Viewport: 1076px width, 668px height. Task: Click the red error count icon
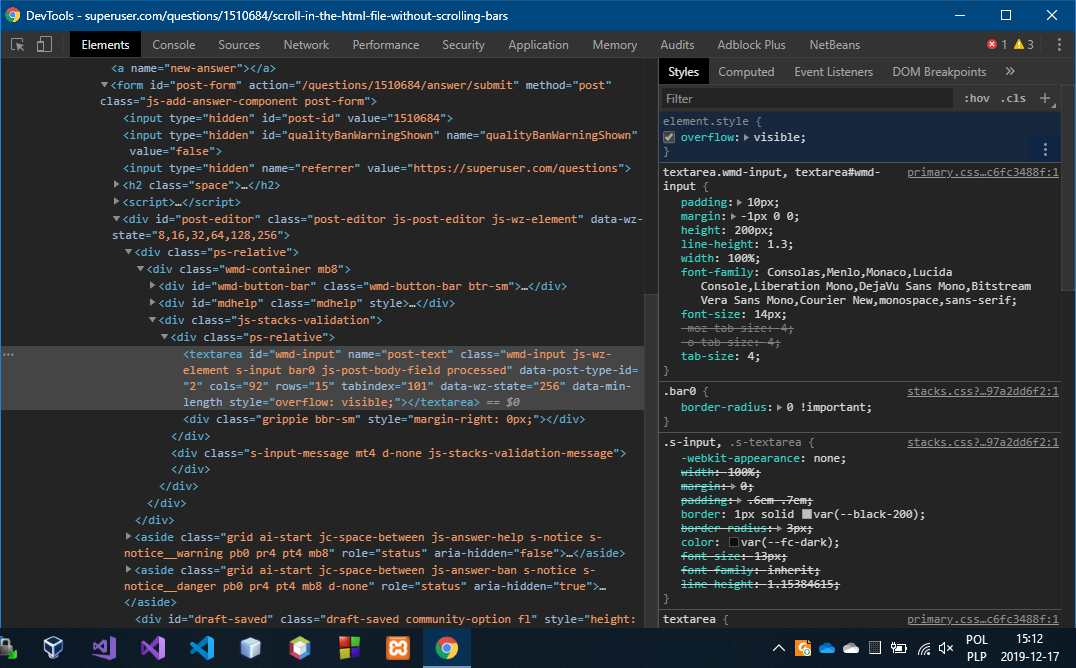[992, 45]
